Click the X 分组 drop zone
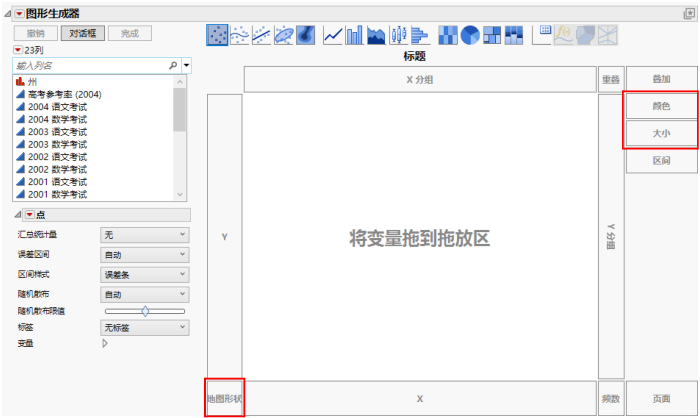The width and height of the screenshot is (700, 418). pos(420,79)
